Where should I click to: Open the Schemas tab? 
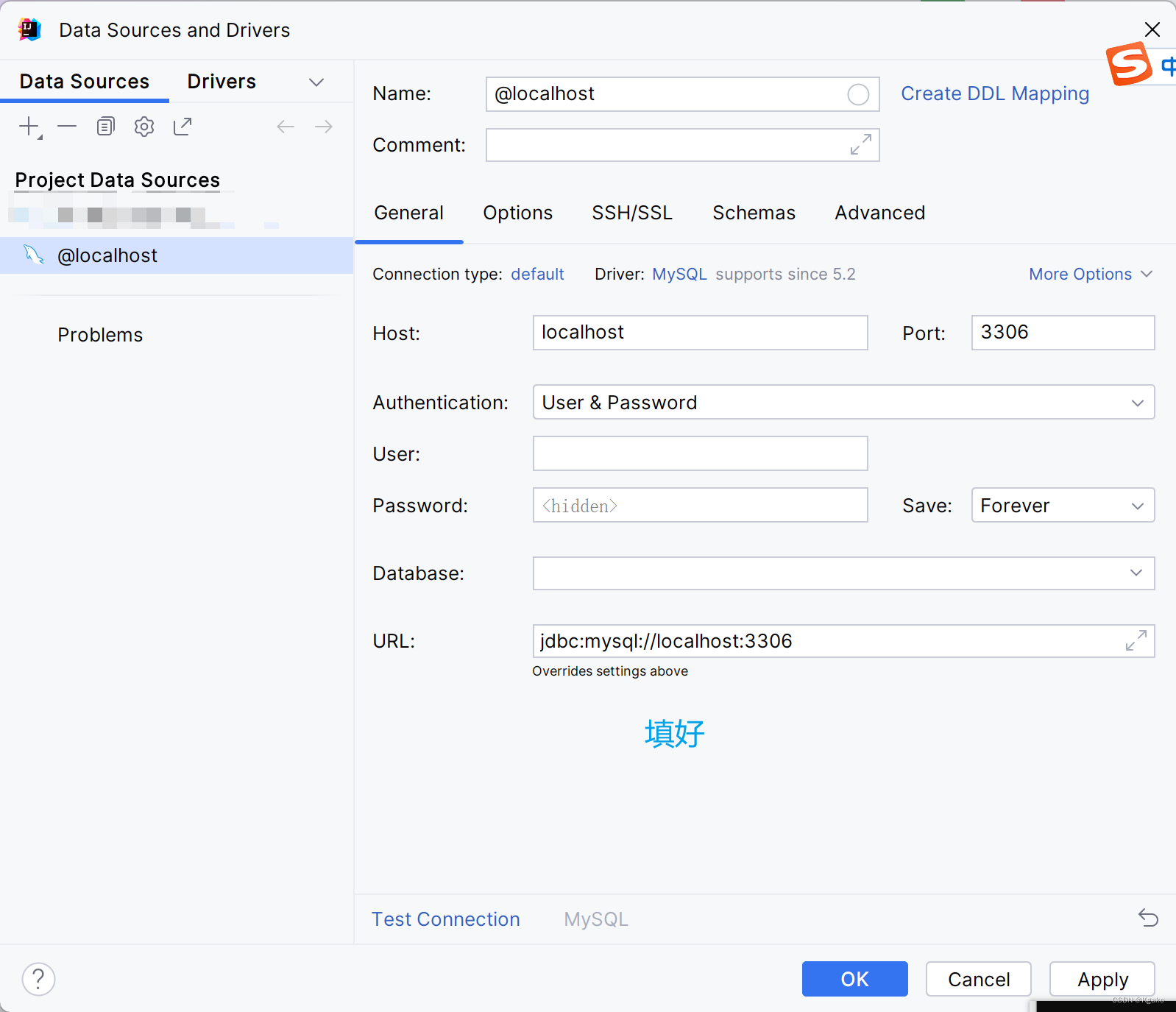tap(754, 213)
